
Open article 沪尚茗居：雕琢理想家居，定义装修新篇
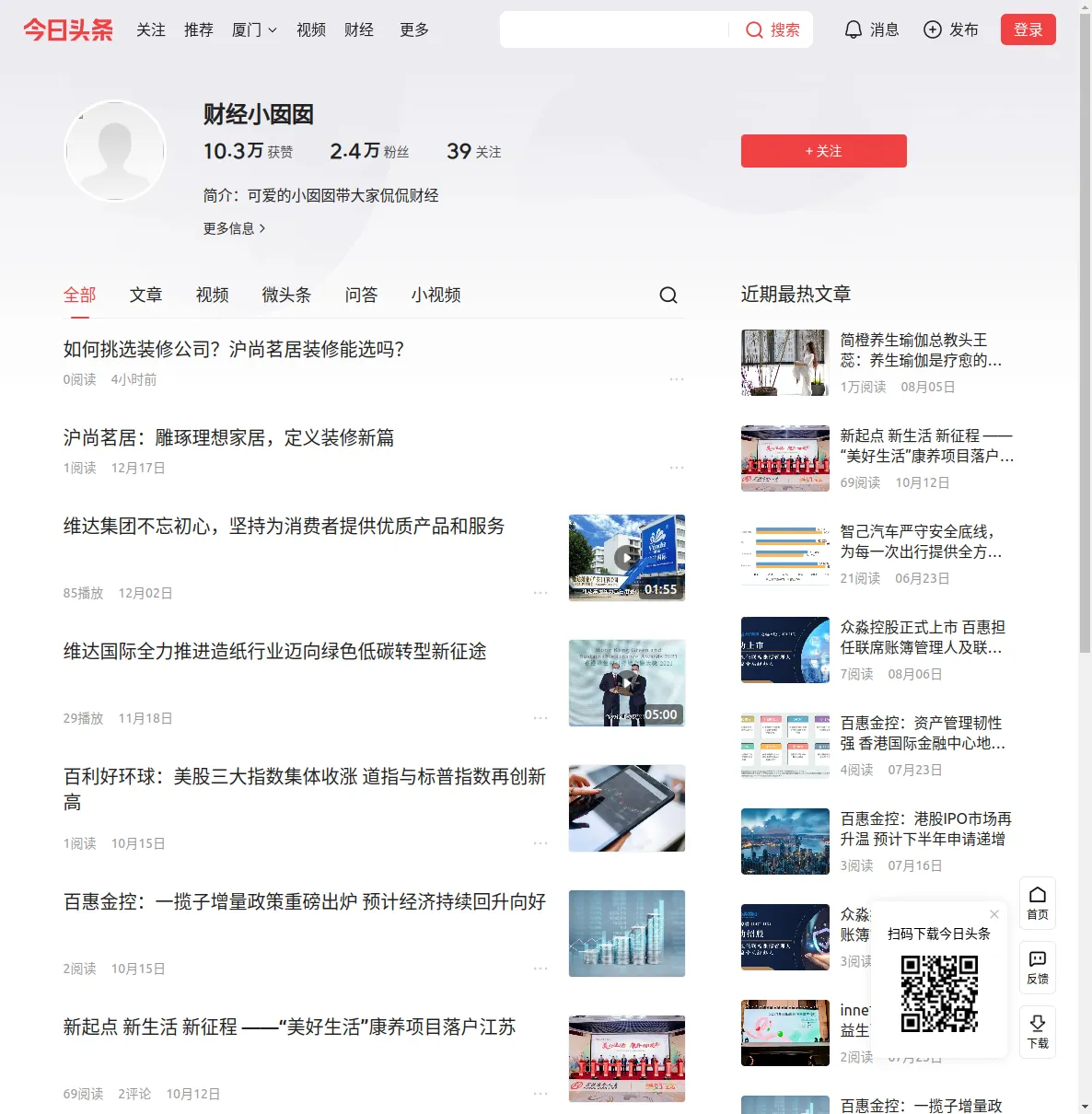(x=229, y=438)
